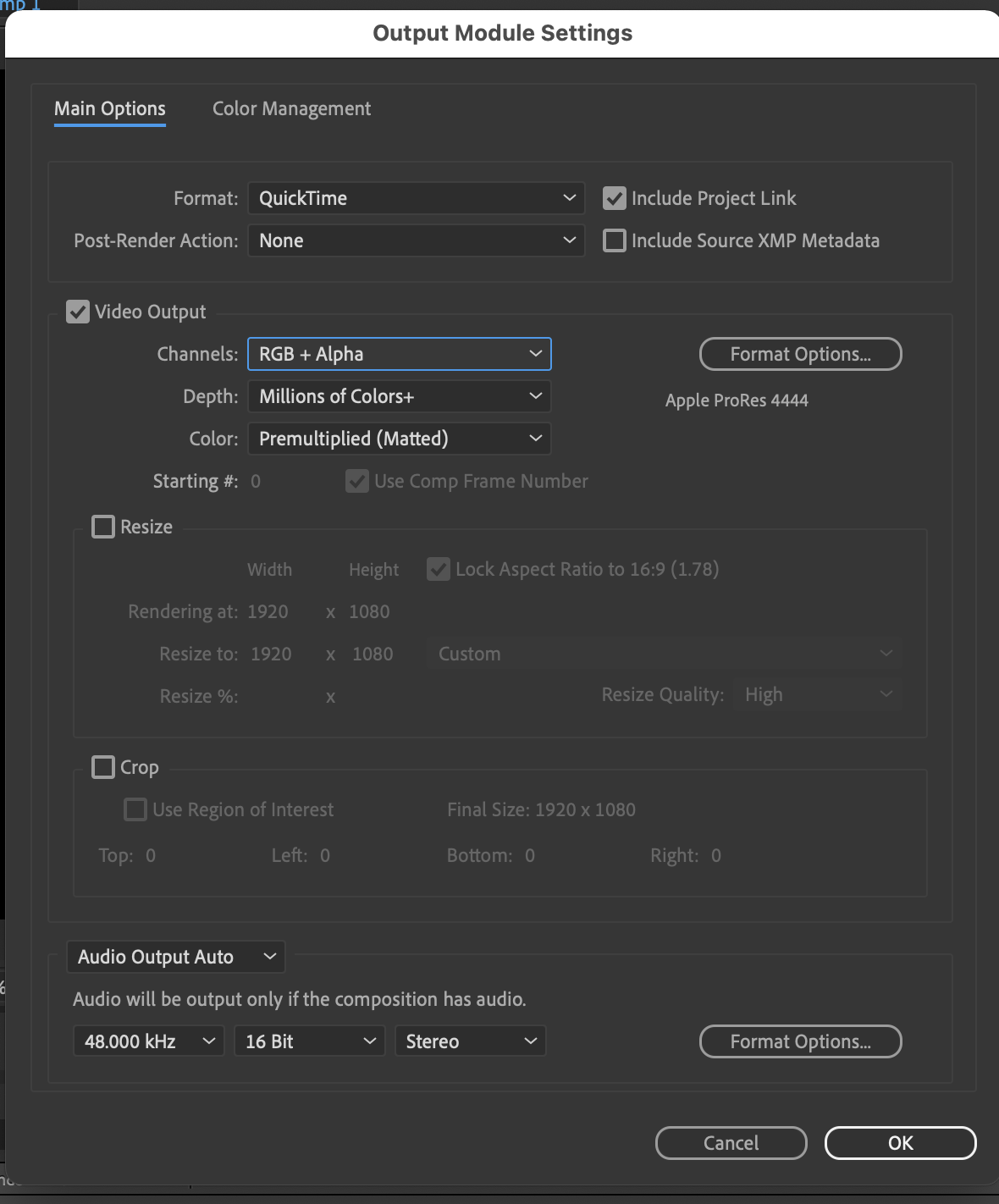This screenshot has height=1204, width=999.
Task: Open the 16 Bit audio depth dropdown
Action: click(x=309, y=1041)
